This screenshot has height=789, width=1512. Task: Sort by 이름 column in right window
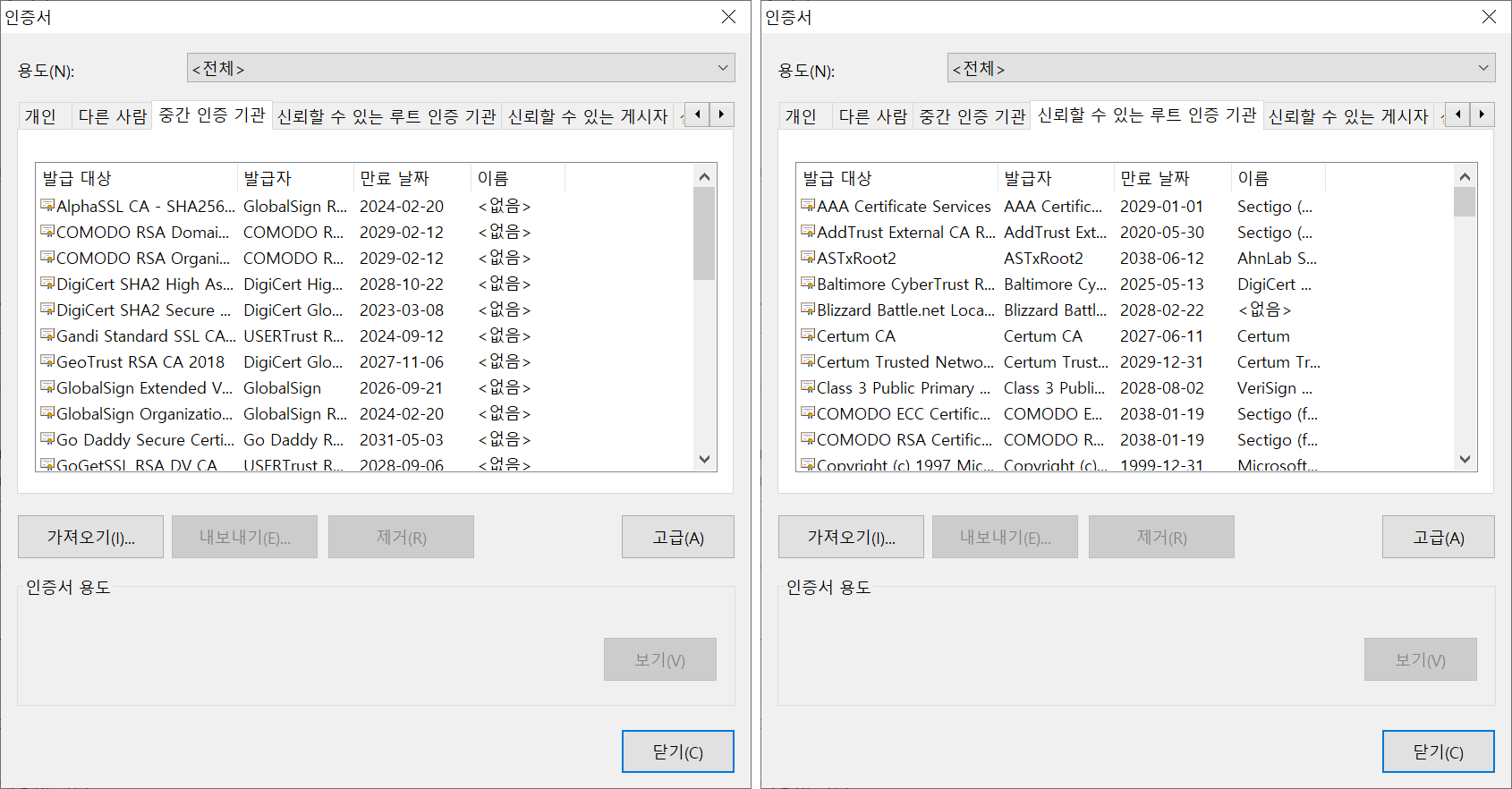click(x=1278, y=178)
